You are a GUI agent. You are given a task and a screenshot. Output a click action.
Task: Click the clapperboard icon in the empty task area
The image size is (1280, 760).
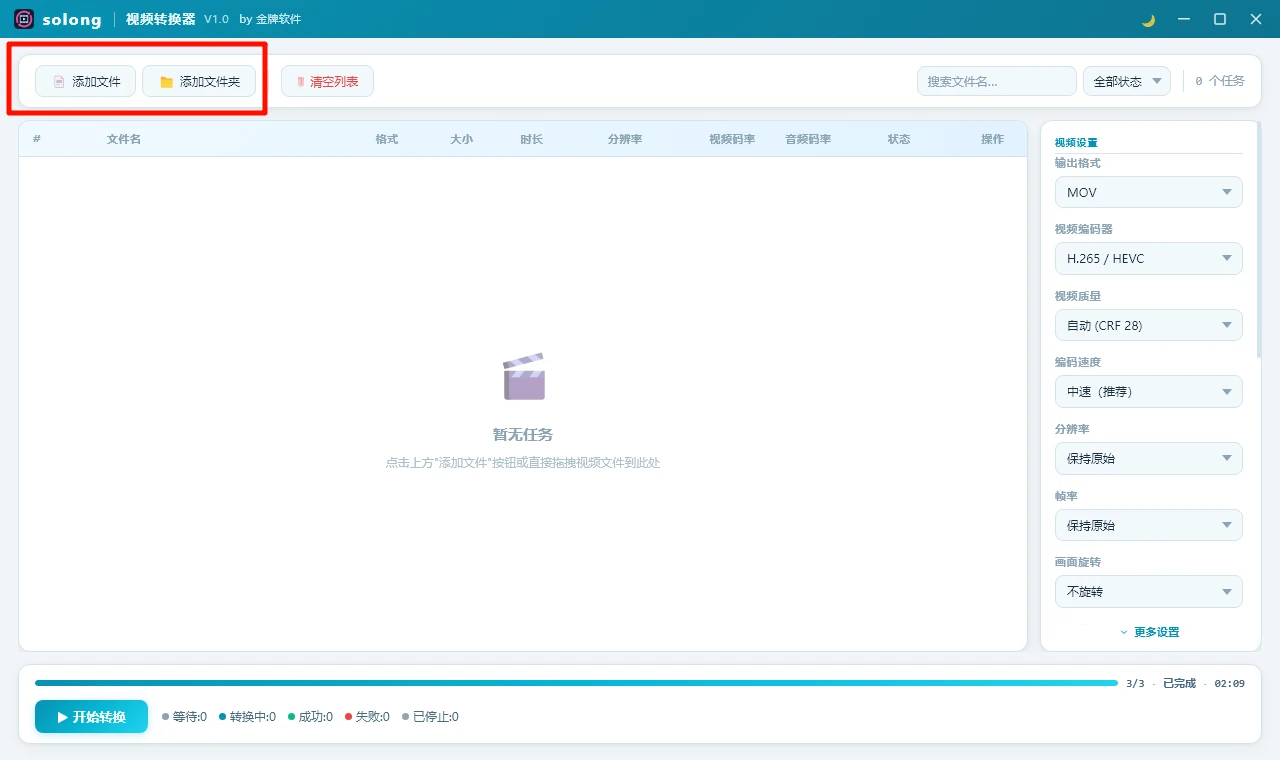click(x=522, y=374)
